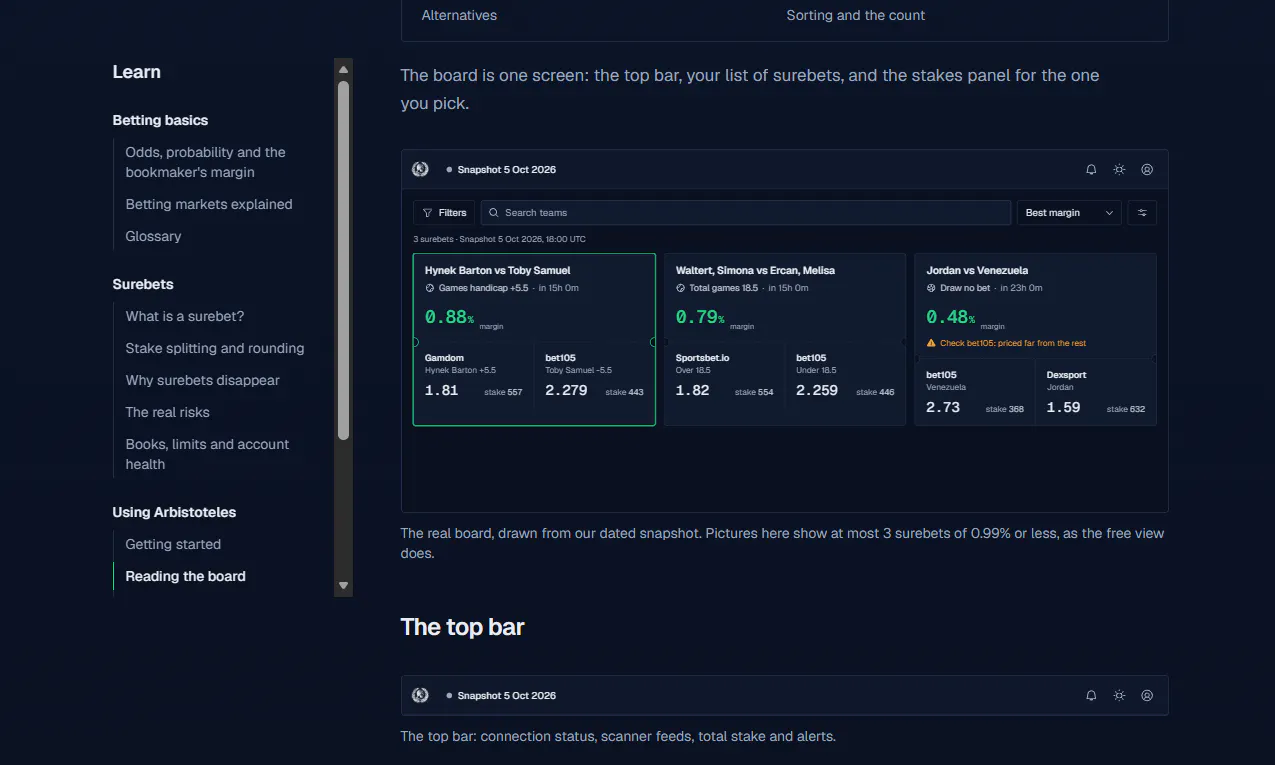Click the stake 446 value
This screenshot has height=765, width=1275.
[875, 393]
